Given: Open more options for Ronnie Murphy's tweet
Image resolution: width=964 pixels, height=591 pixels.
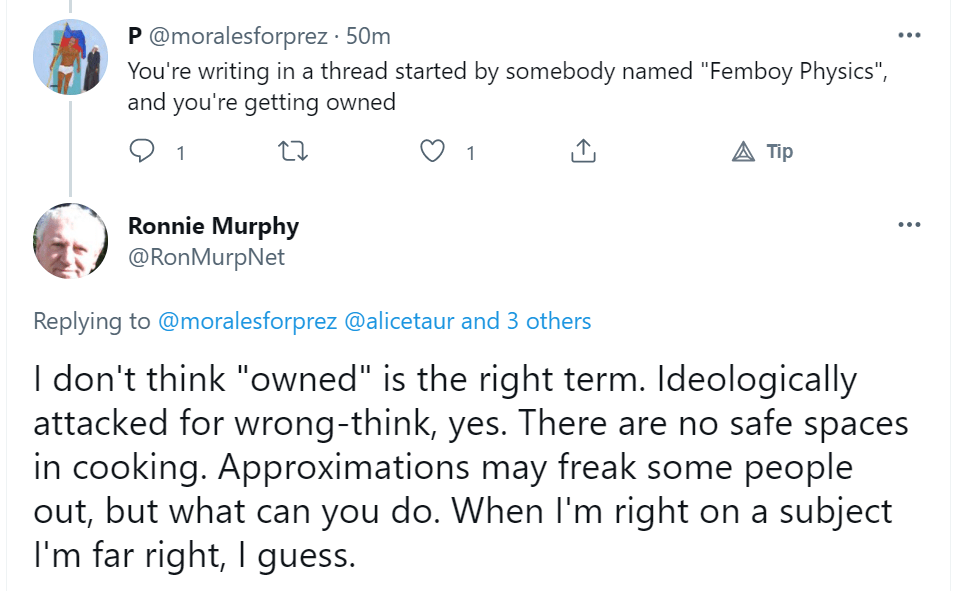Looking at the screenshot, I should point(908,224).
